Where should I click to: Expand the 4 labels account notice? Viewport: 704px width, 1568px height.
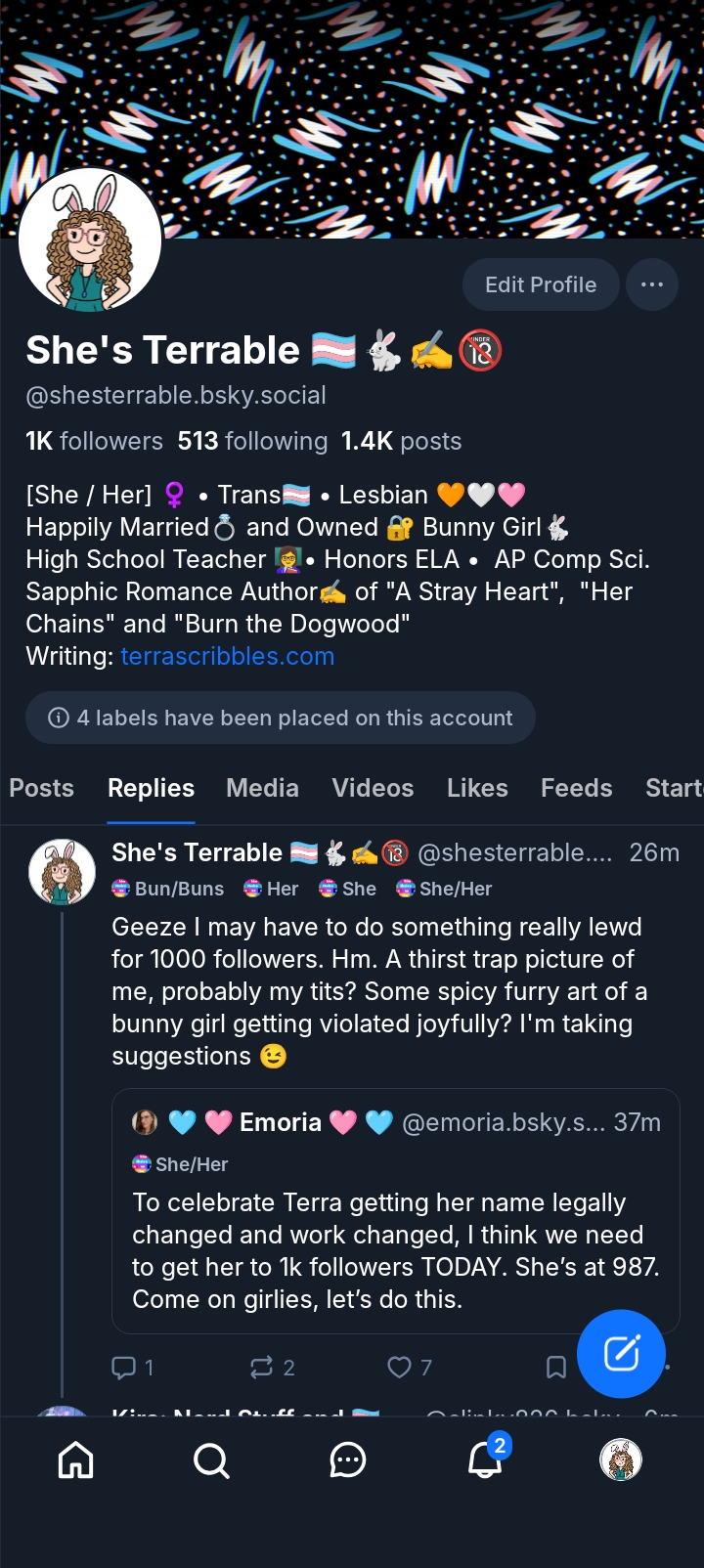(280, 718)
